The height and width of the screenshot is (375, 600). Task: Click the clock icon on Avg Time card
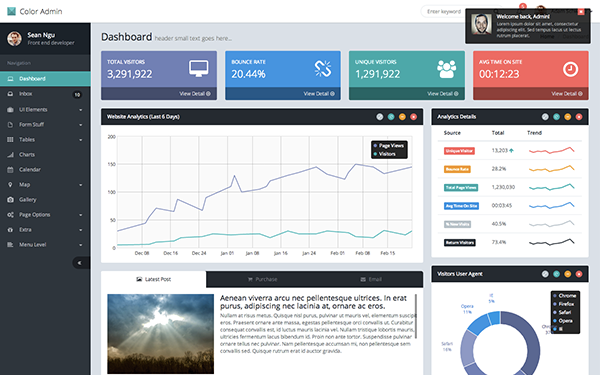pos(570,69)
